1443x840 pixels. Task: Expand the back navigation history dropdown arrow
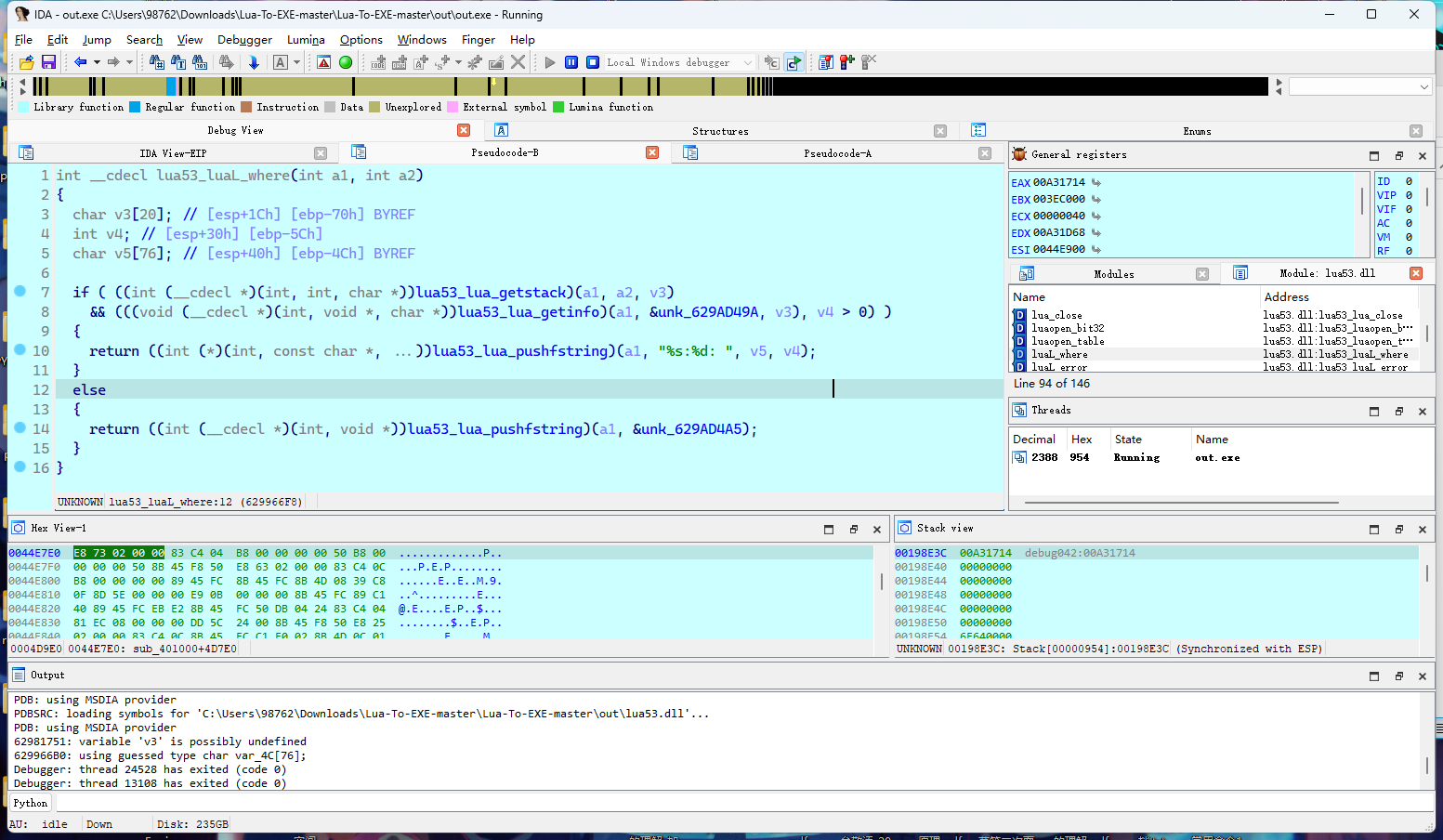coord(97,62)
